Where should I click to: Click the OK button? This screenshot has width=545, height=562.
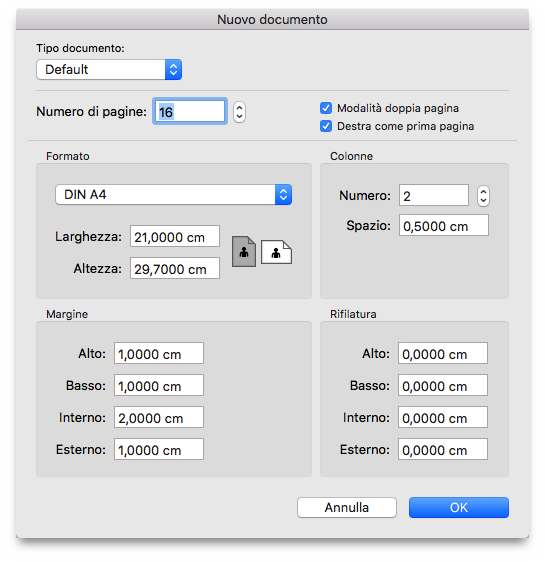point(459,507)
